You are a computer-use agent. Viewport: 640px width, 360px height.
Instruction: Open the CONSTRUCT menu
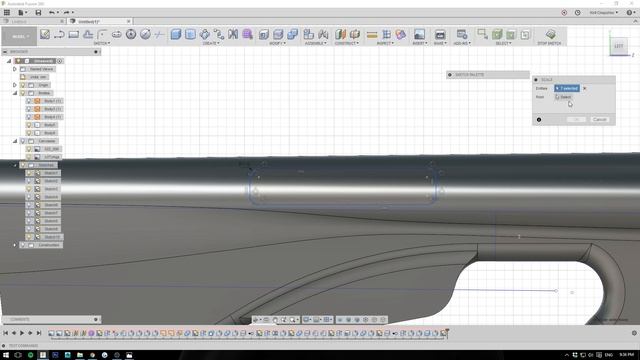(346, 43)
